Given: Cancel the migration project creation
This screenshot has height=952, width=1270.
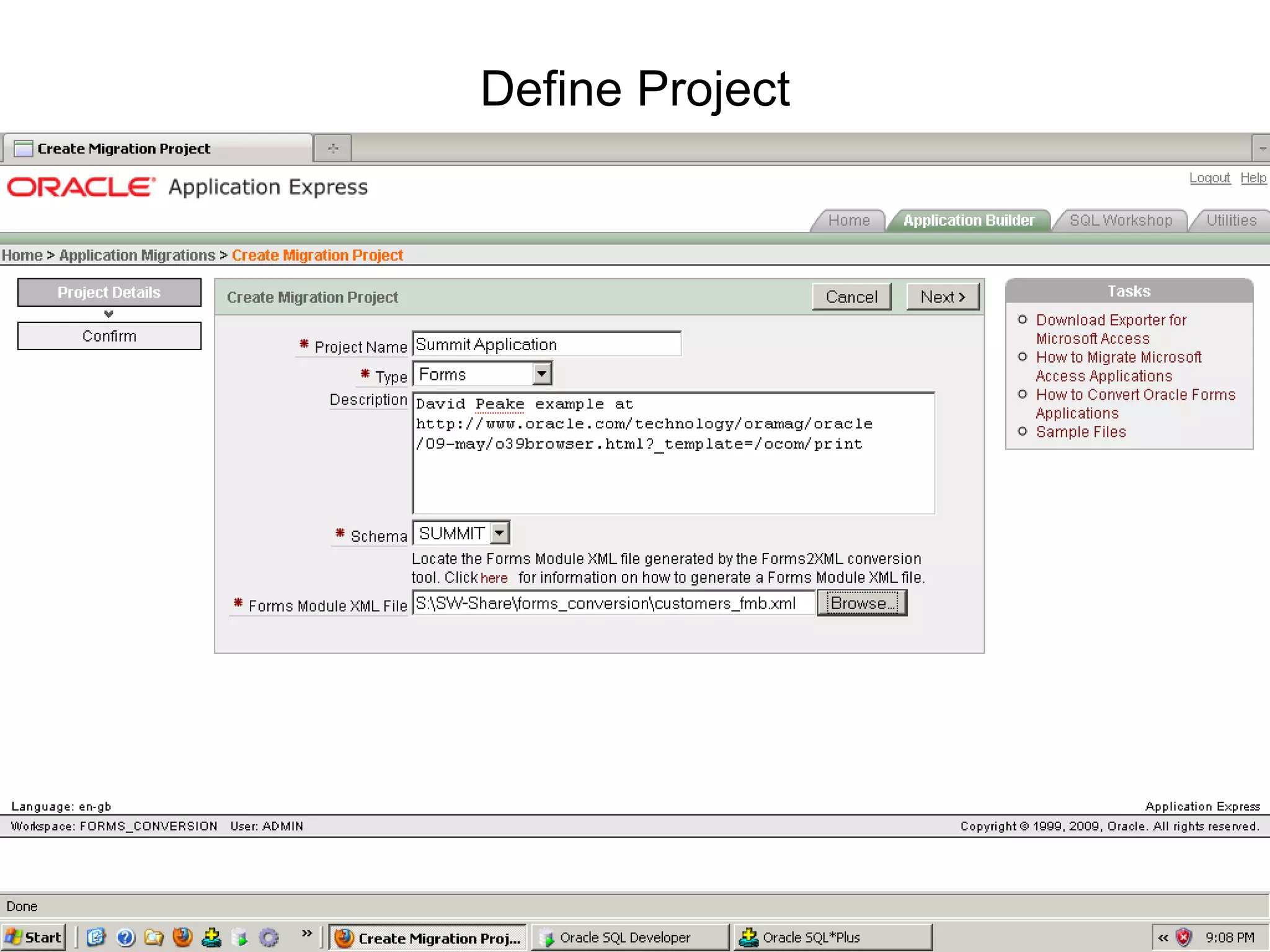Looking at the screenshot, I should 851,297.
